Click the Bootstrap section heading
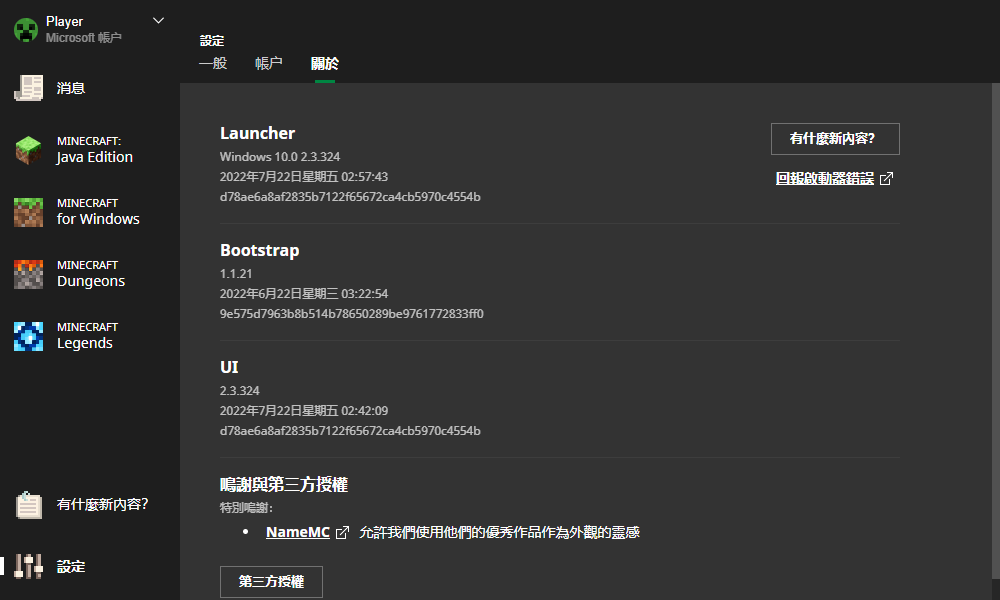This screenshot has width=1000, height=600. (x=260, y=251)
